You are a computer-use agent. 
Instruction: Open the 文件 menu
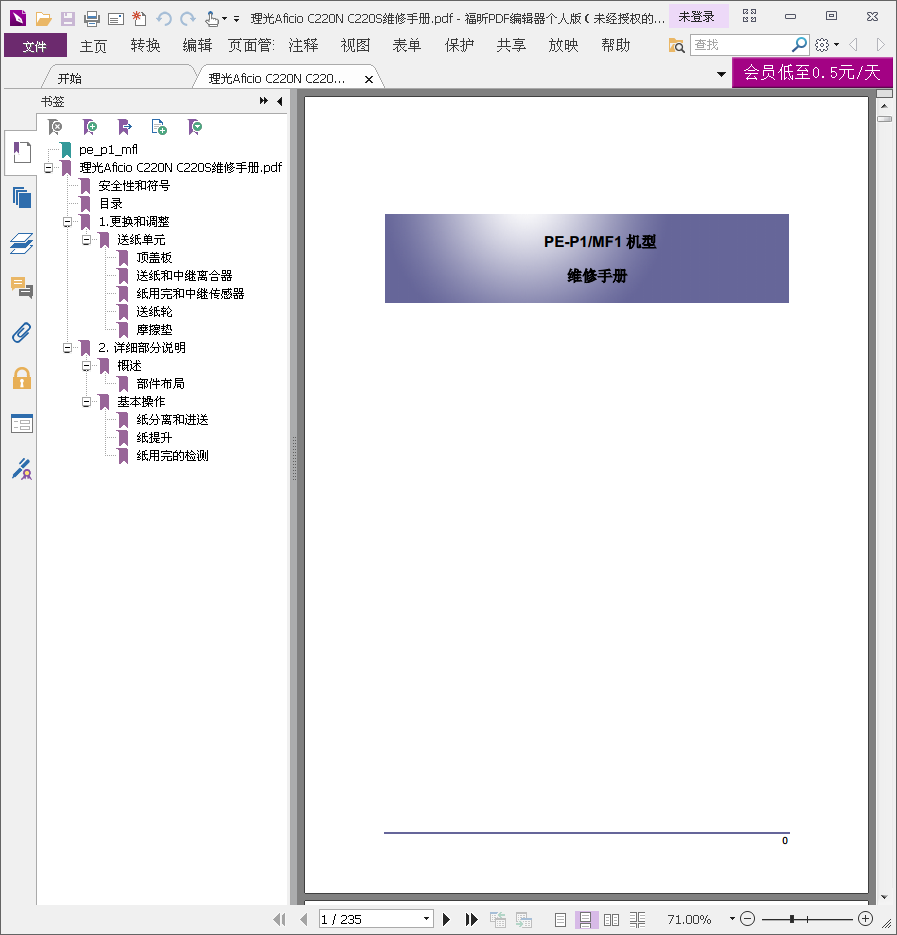[x=35, y=46]
